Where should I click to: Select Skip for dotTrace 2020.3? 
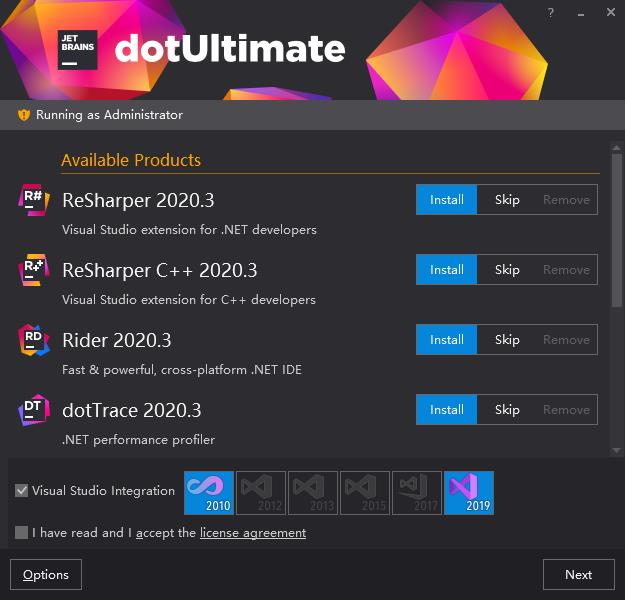(x=507, y=409)
